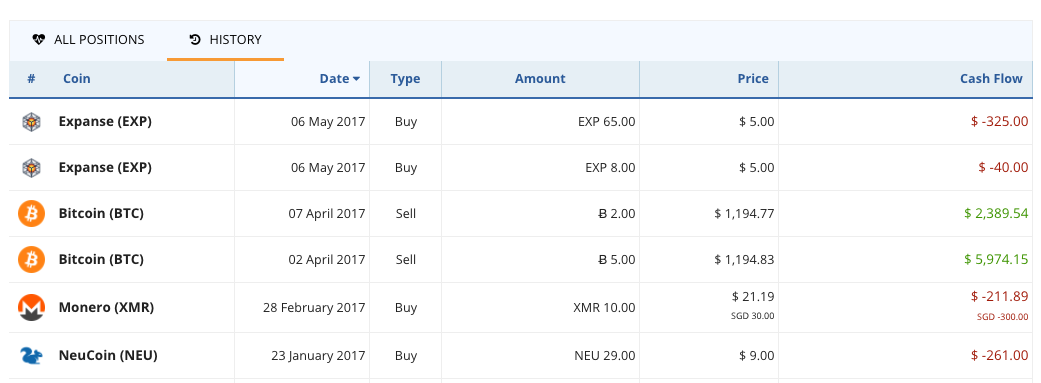Image resolution: width=1041 pixels, height=383 pixels.
Task: Click the Buy type in the Monero row
Action: 406,308
